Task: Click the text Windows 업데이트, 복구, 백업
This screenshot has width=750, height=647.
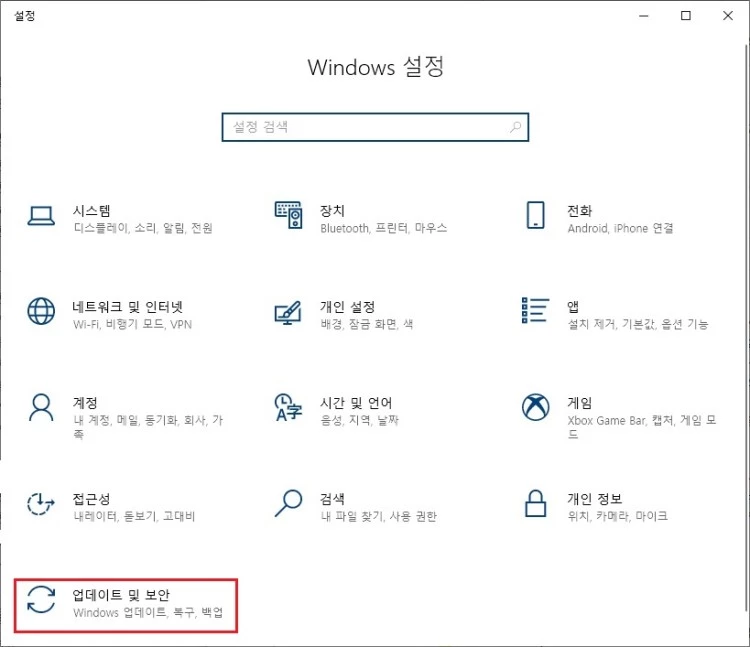Action: pyautogui.click(x=148, y=613)
